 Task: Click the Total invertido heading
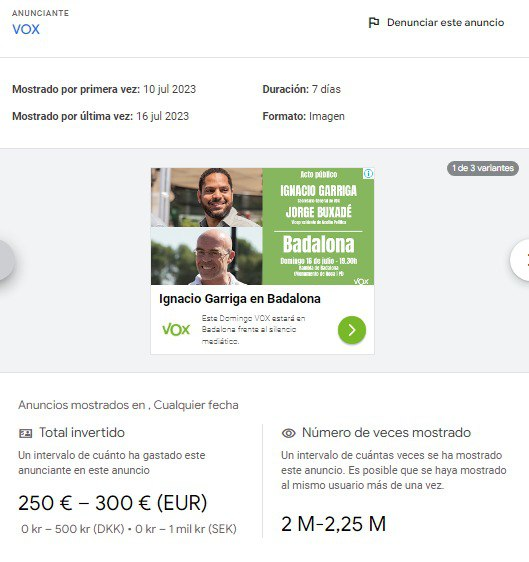82,433
